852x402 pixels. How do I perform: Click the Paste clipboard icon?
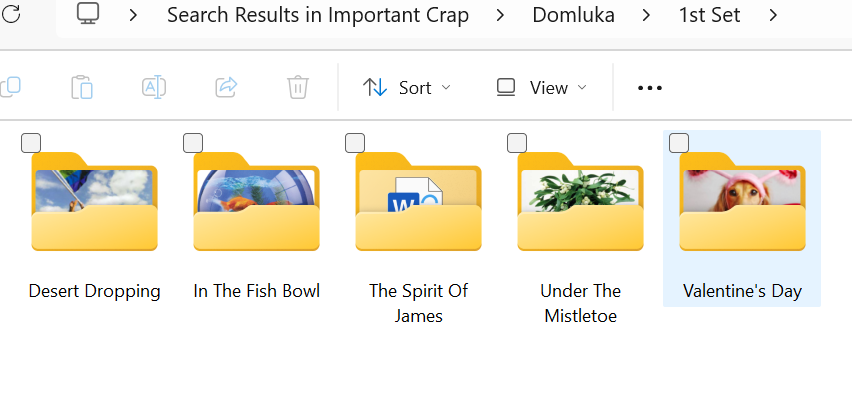point(82,88)
